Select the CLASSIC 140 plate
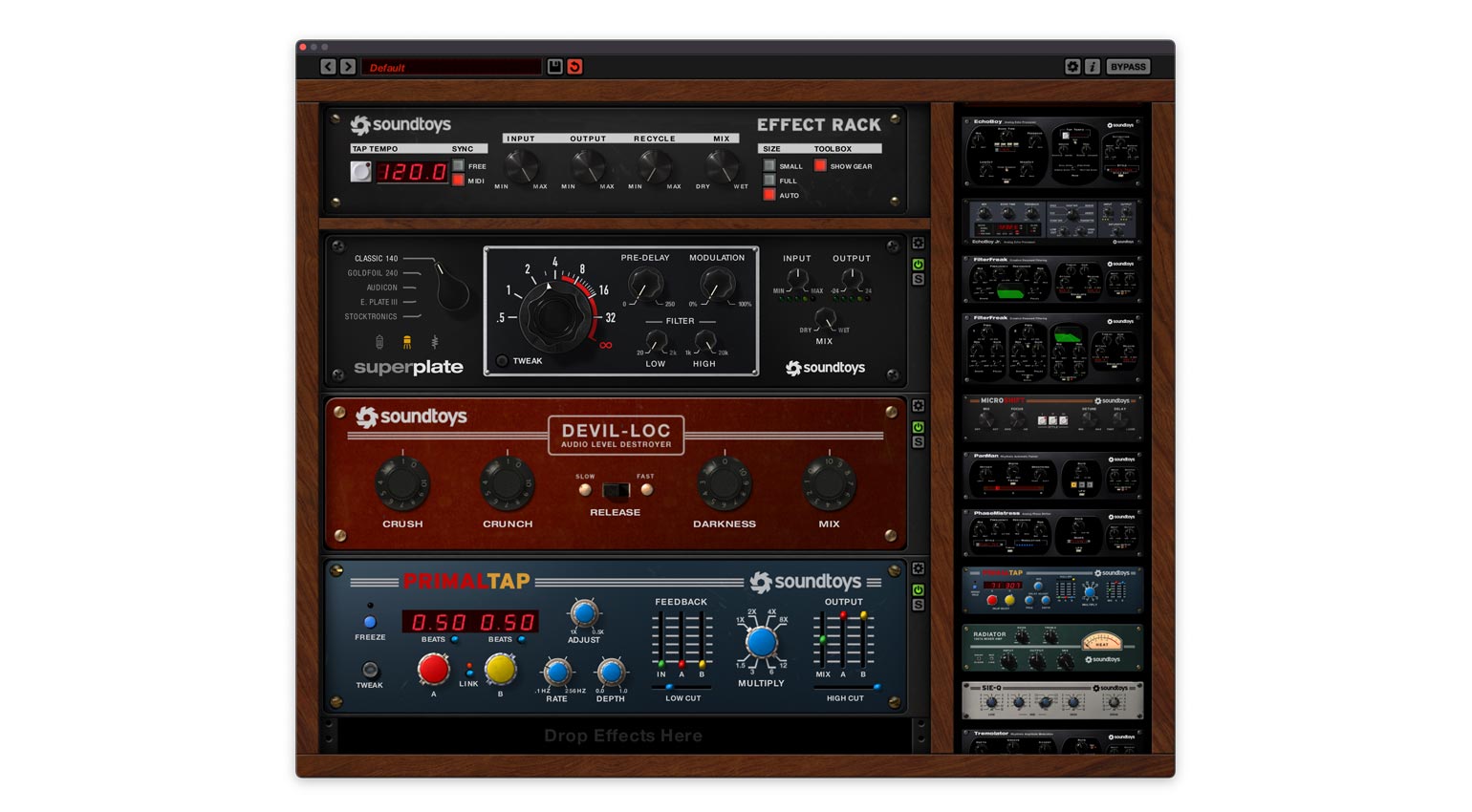The image size is (1472, 812). 376,259
